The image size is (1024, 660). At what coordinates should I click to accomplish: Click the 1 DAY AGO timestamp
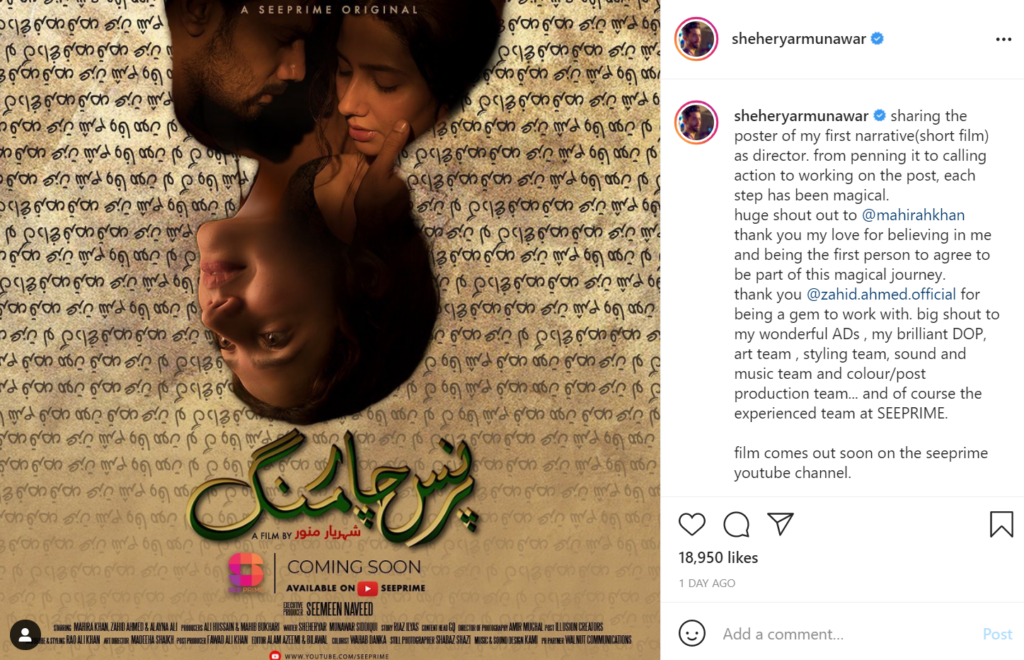point(707,583)
